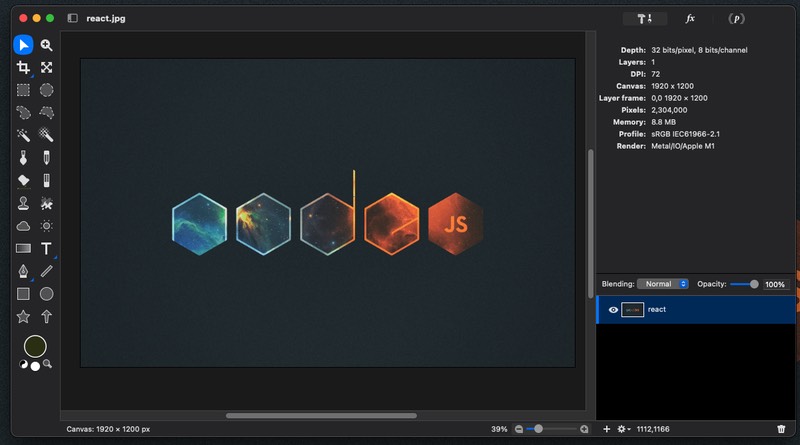Screen dimensions: 800x445
Task: Add a new layer with plus button
Action: click(607, 429)
